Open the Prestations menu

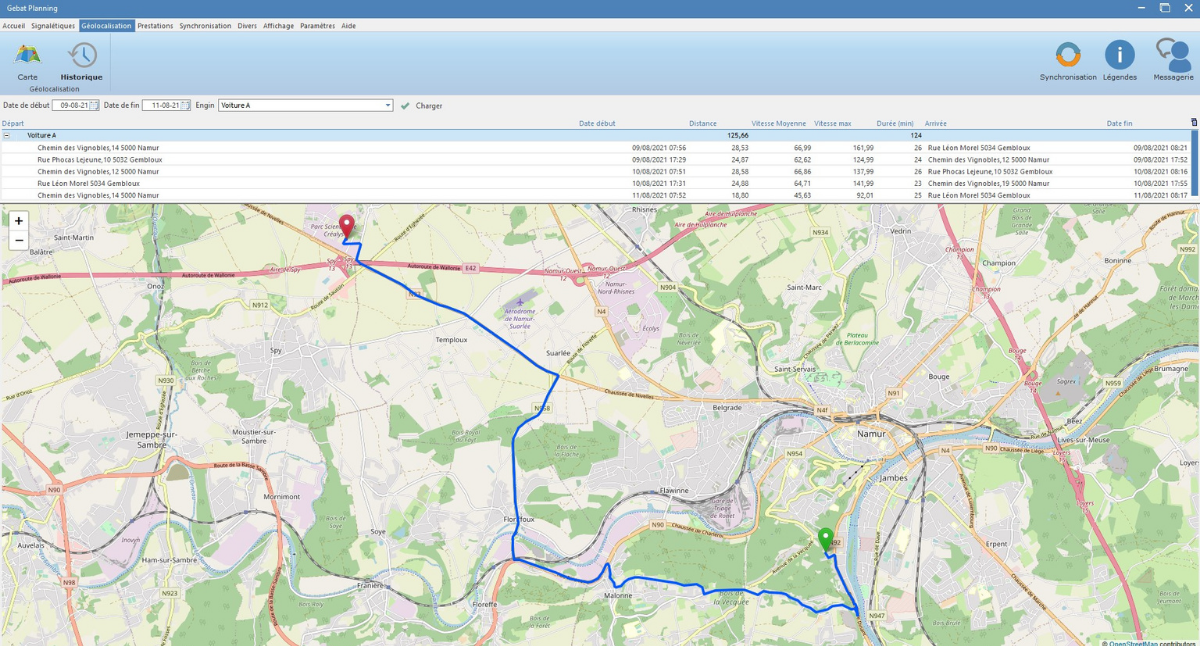[155, 26]
